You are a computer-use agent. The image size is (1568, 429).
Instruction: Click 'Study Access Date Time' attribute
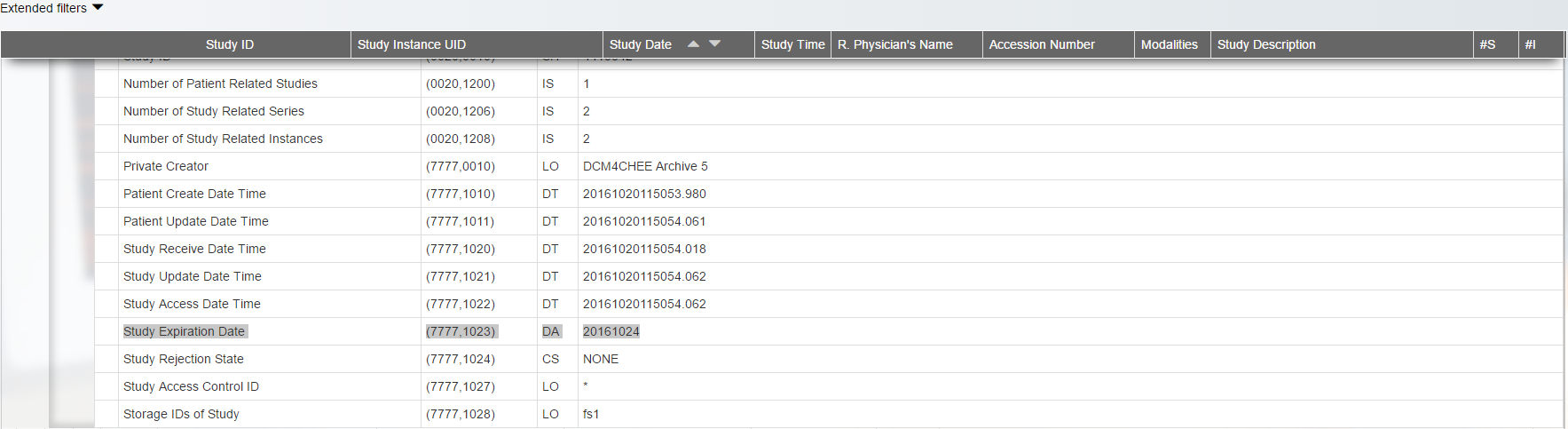(x=192, y=304)
